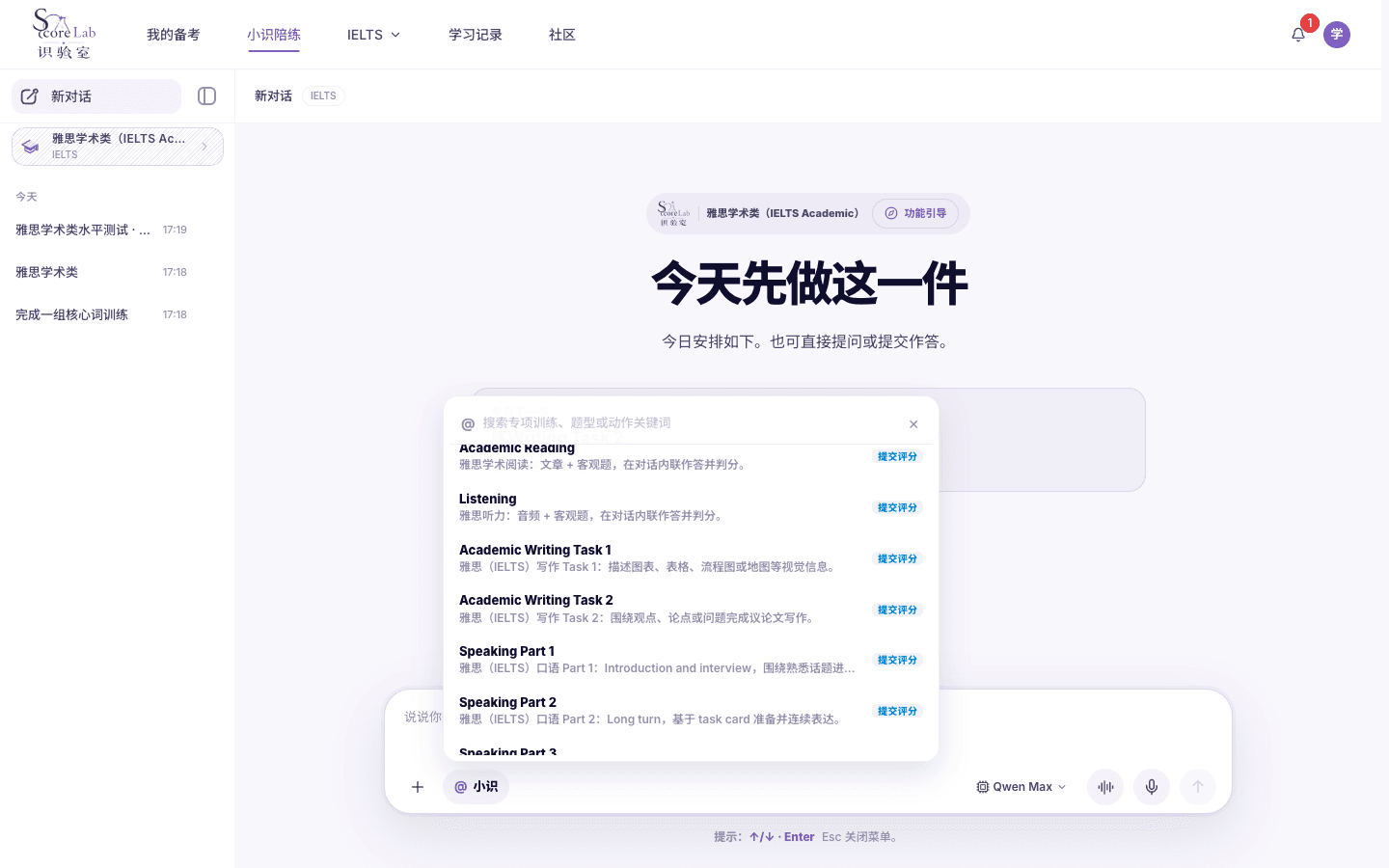The width and height of the screenshot is (1389, 868).
Task: Click the 功能引导 button
Action: pos(915,213)
